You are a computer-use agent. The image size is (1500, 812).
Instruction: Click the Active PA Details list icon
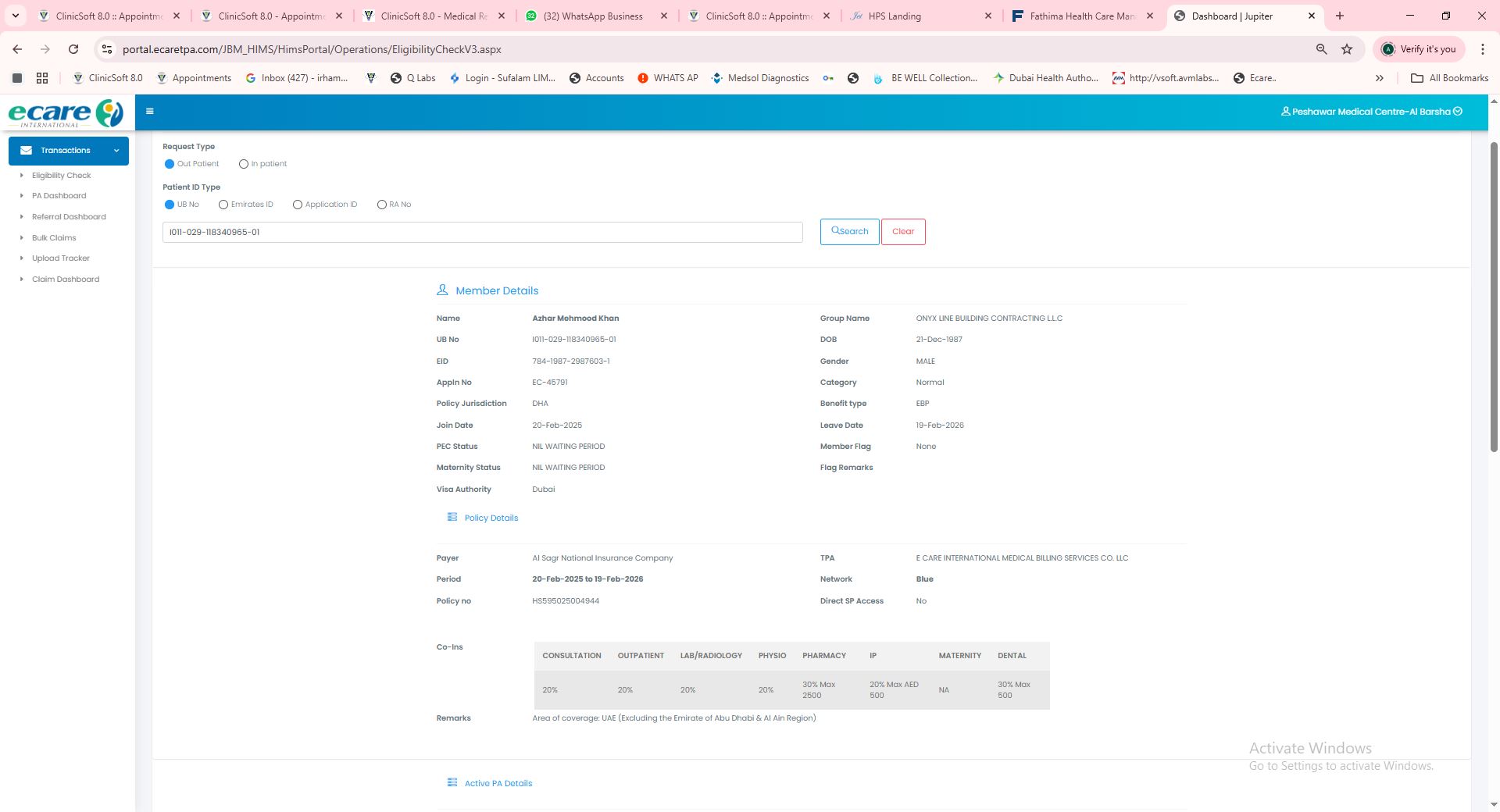[x=452, y=783]
